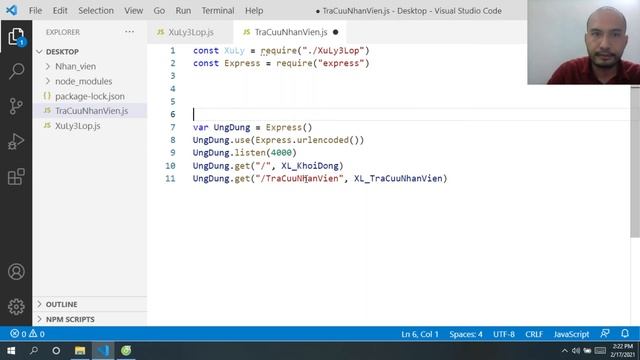Click unsaved dot on TraCuuNhanVien.js tab

(336, 32)
